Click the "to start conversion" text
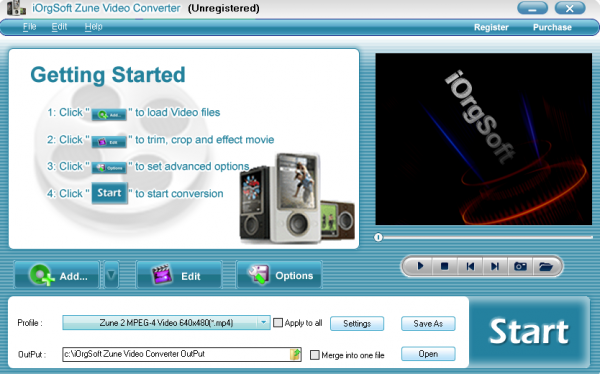The image size is (600, 374). pos(179,194)
